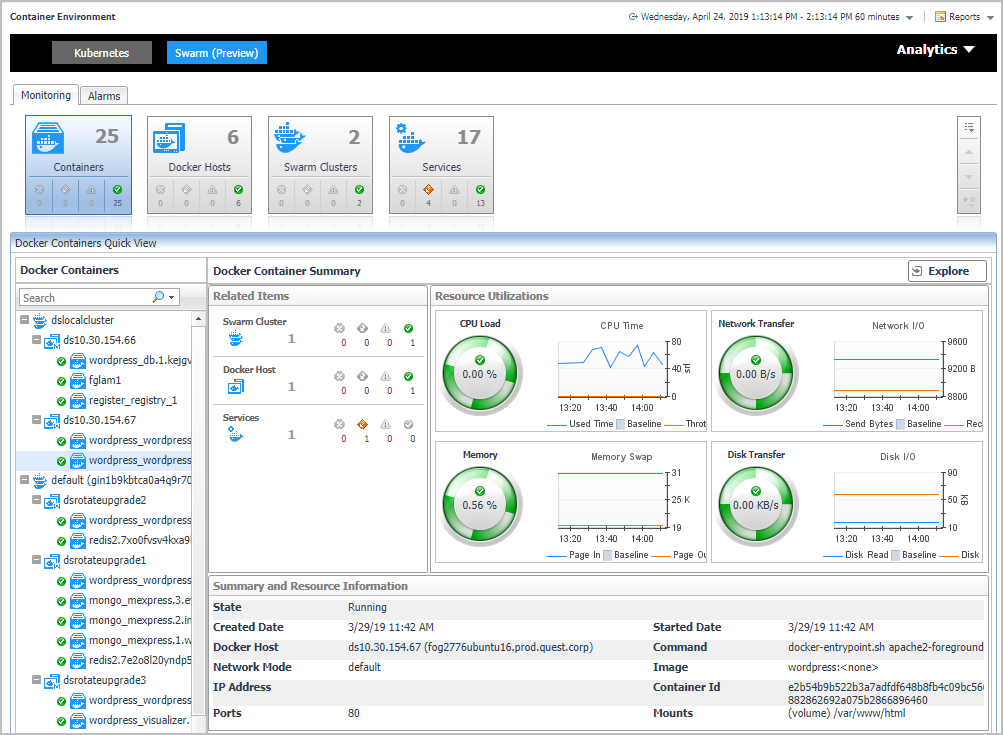Image resolution: width=1003 pixels, height=735 pixels.
Task: Click the Swarm Cluster icon in Related Items
Action: (236, 339)
